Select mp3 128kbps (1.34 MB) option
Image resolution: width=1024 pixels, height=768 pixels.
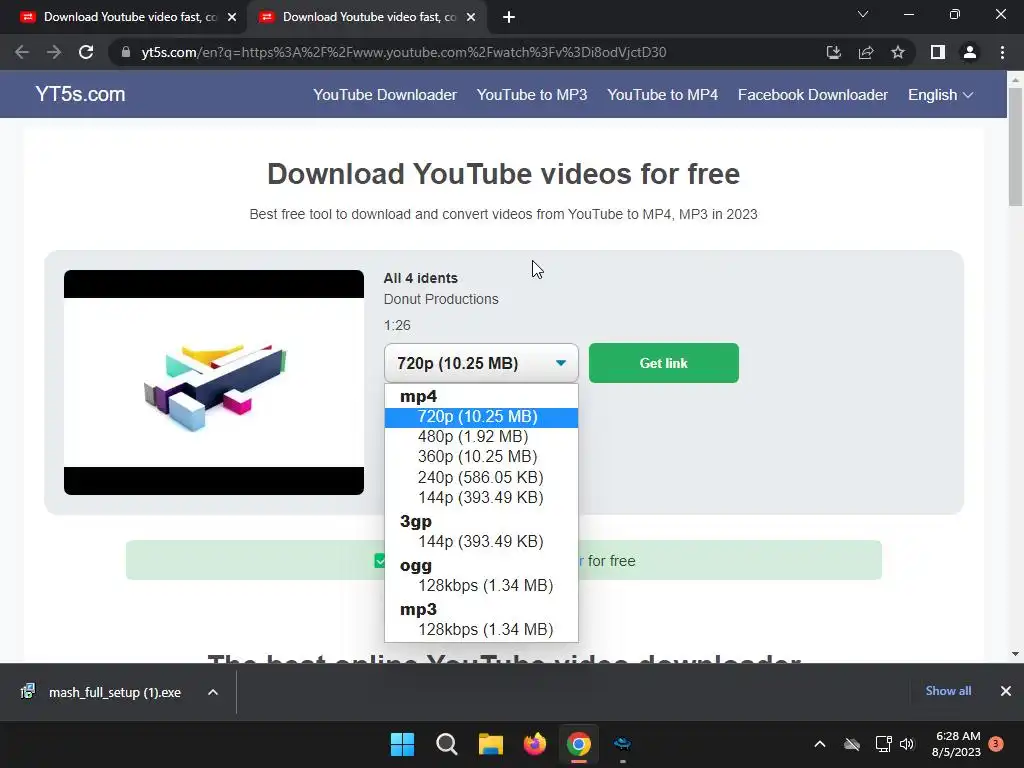click(481, 630)
